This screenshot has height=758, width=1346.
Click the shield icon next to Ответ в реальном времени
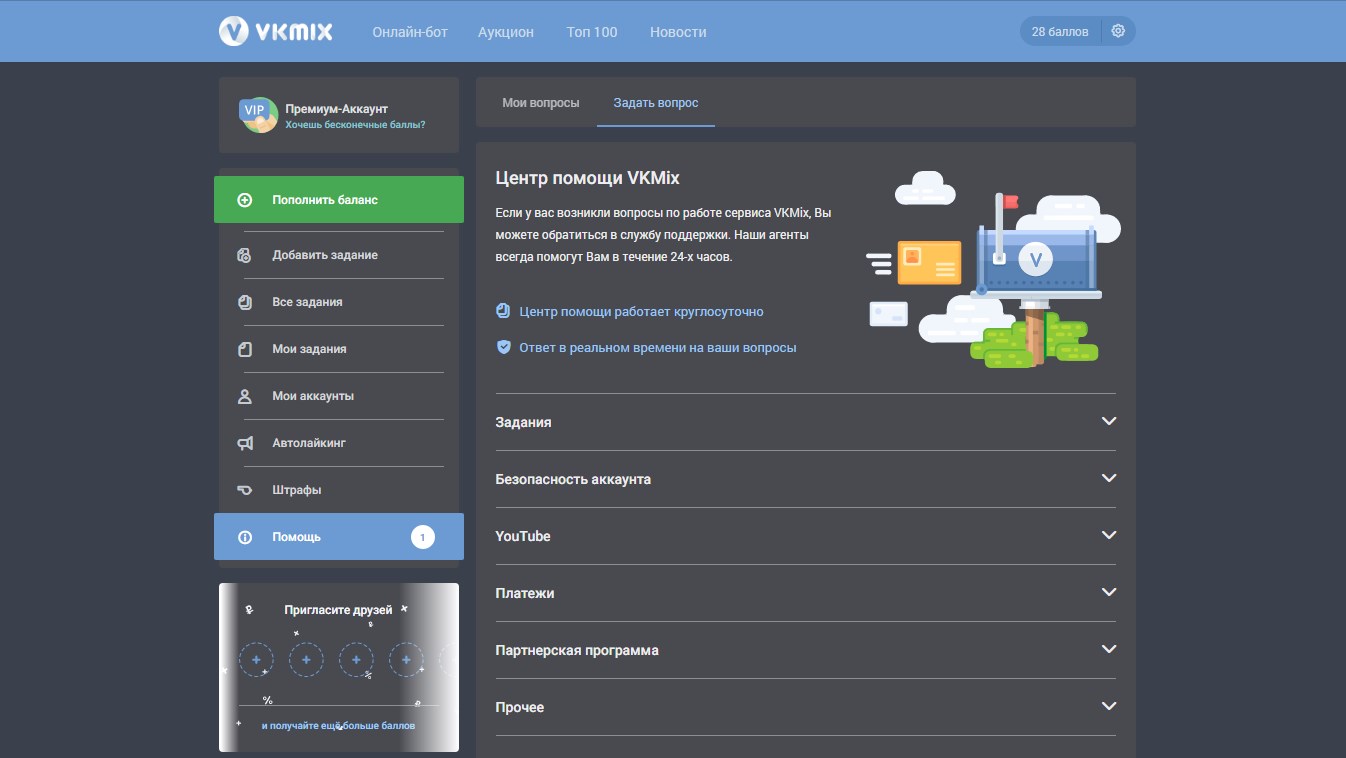pyautogui.click(x=503, y=347)
